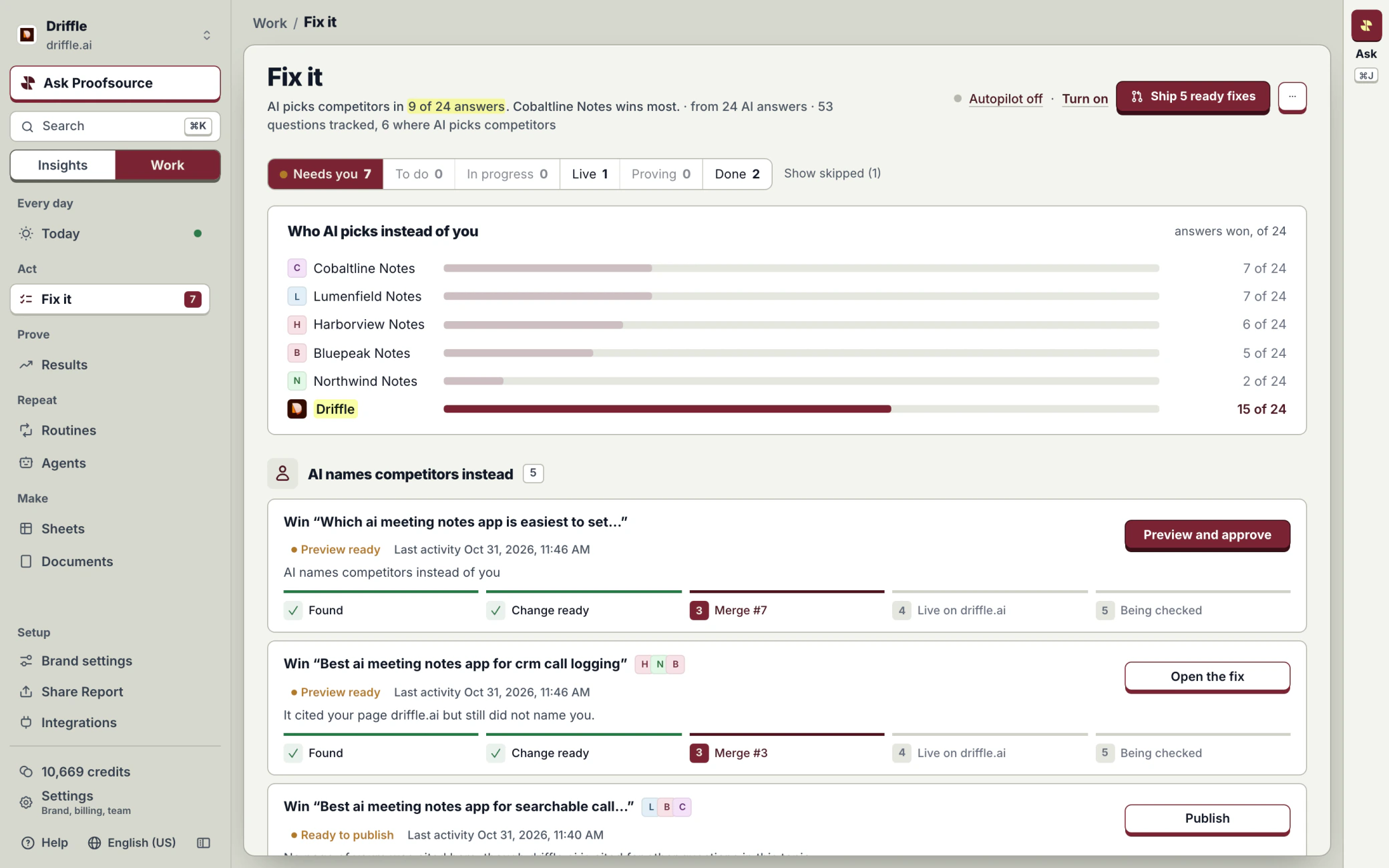Open Today in the sidebar
This screenshot has height=868, width=1389.
click(110, 234)
